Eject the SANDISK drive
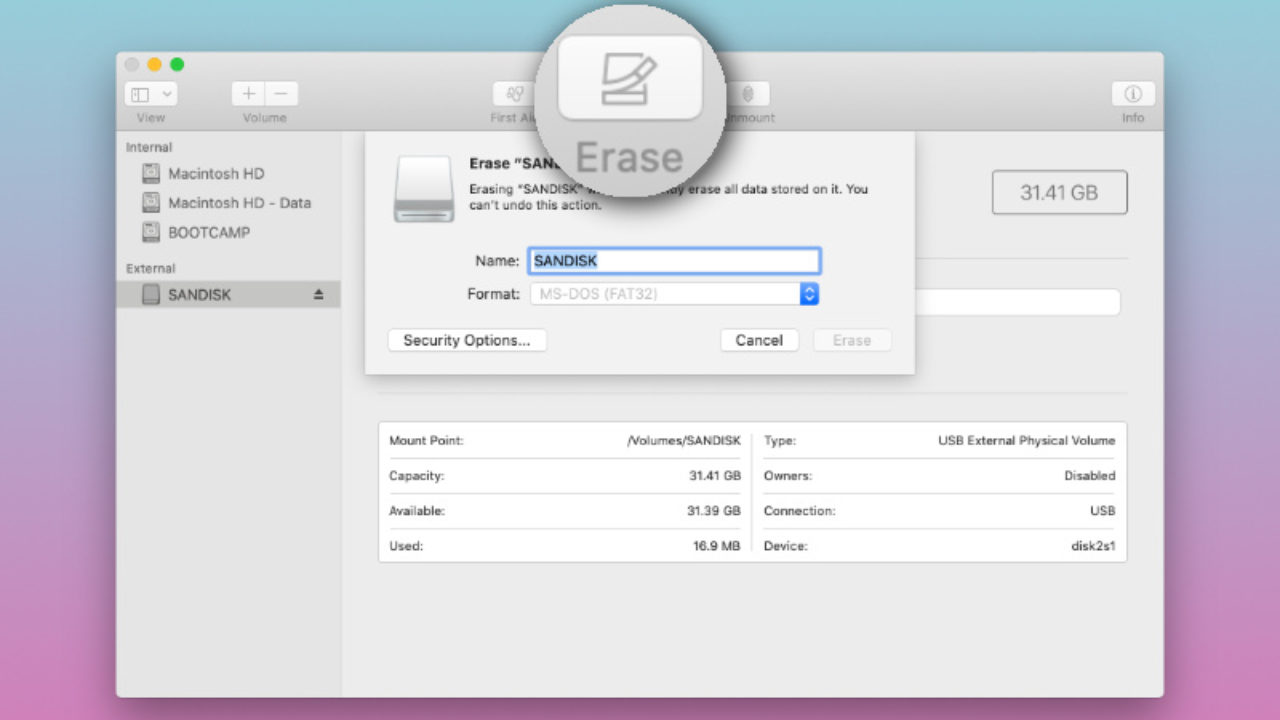This screenshot has height=720, width=1280. pyautogui.click(x=319, y=295)
